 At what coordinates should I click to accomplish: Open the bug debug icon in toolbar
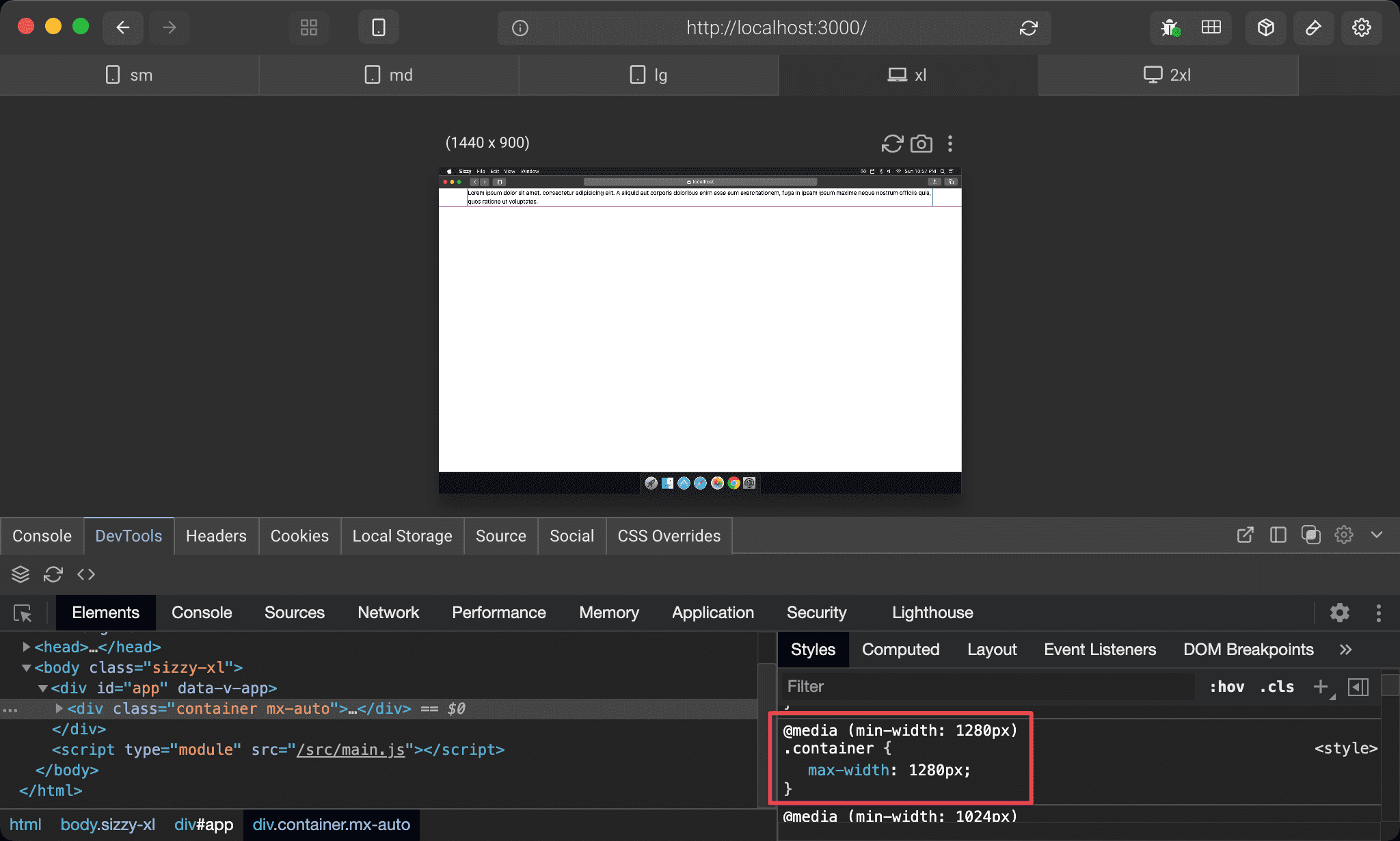(x=1170, y=28)
